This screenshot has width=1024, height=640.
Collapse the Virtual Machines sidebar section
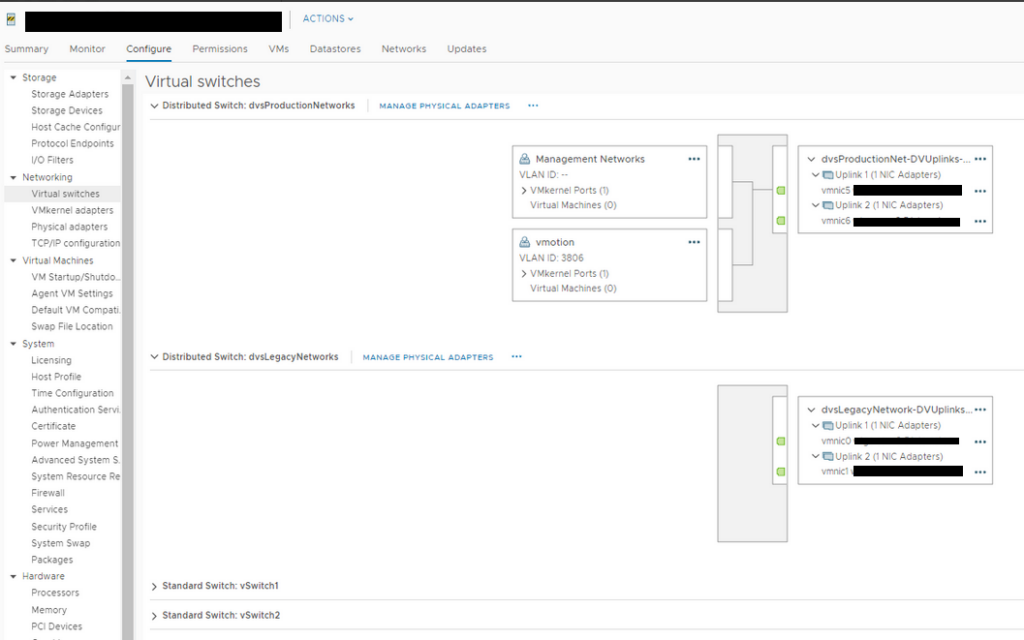[x=13, y=260]
